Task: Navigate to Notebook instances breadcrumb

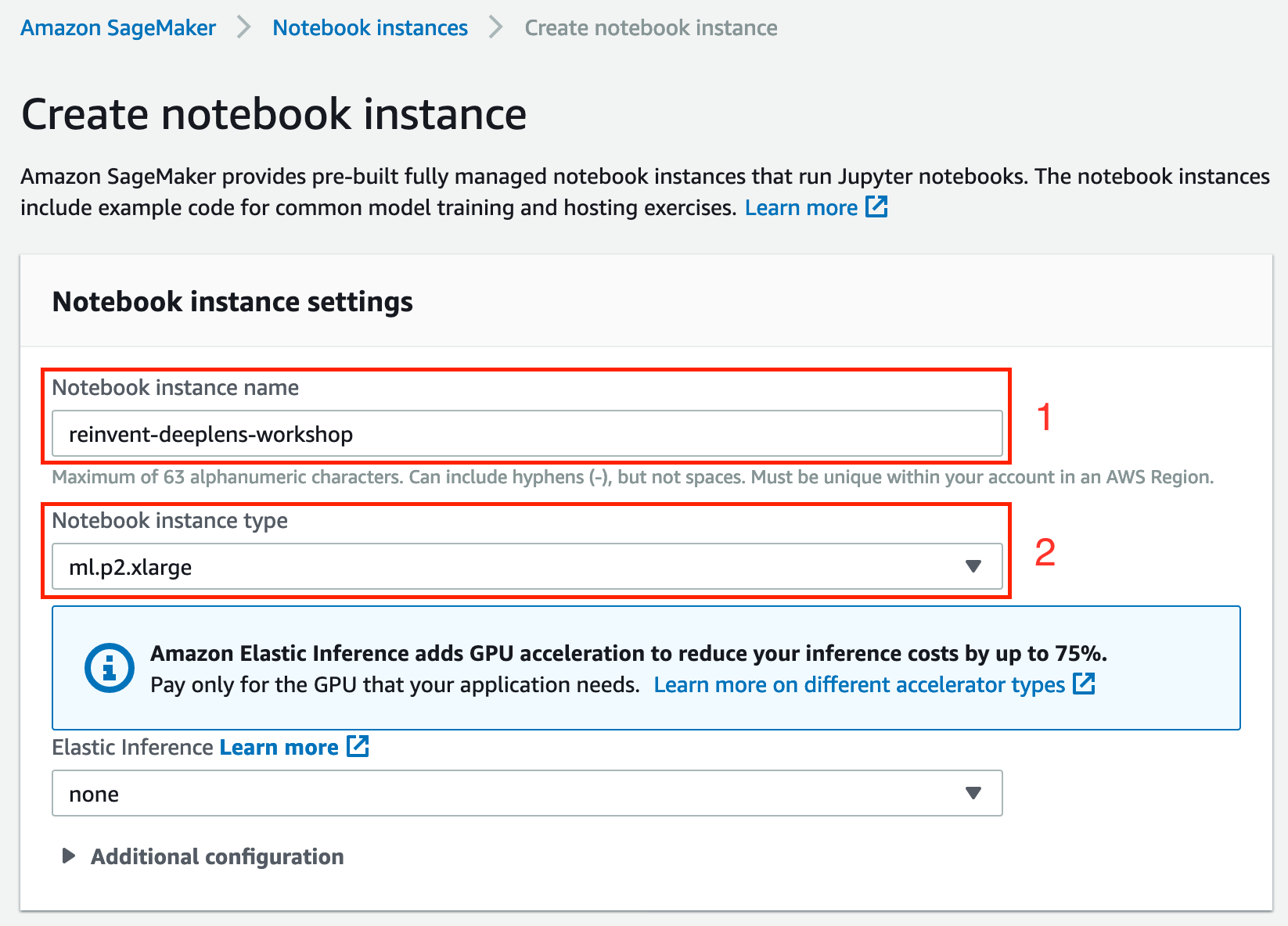Action: 370,27
